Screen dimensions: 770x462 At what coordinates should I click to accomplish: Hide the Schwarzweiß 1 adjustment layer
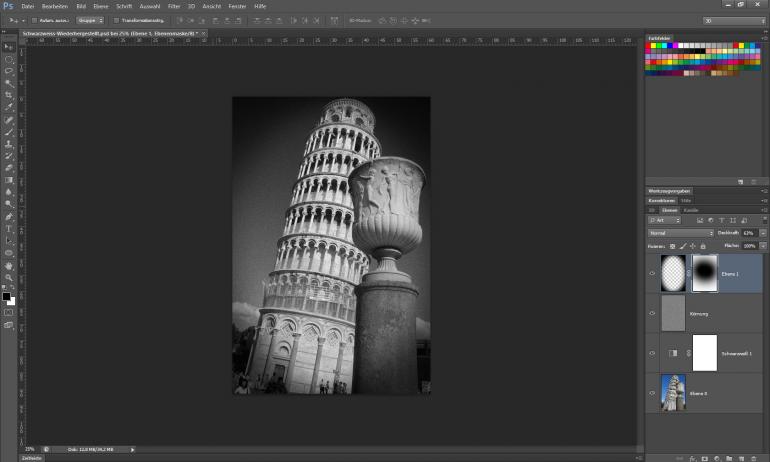[x=652, y=353]
